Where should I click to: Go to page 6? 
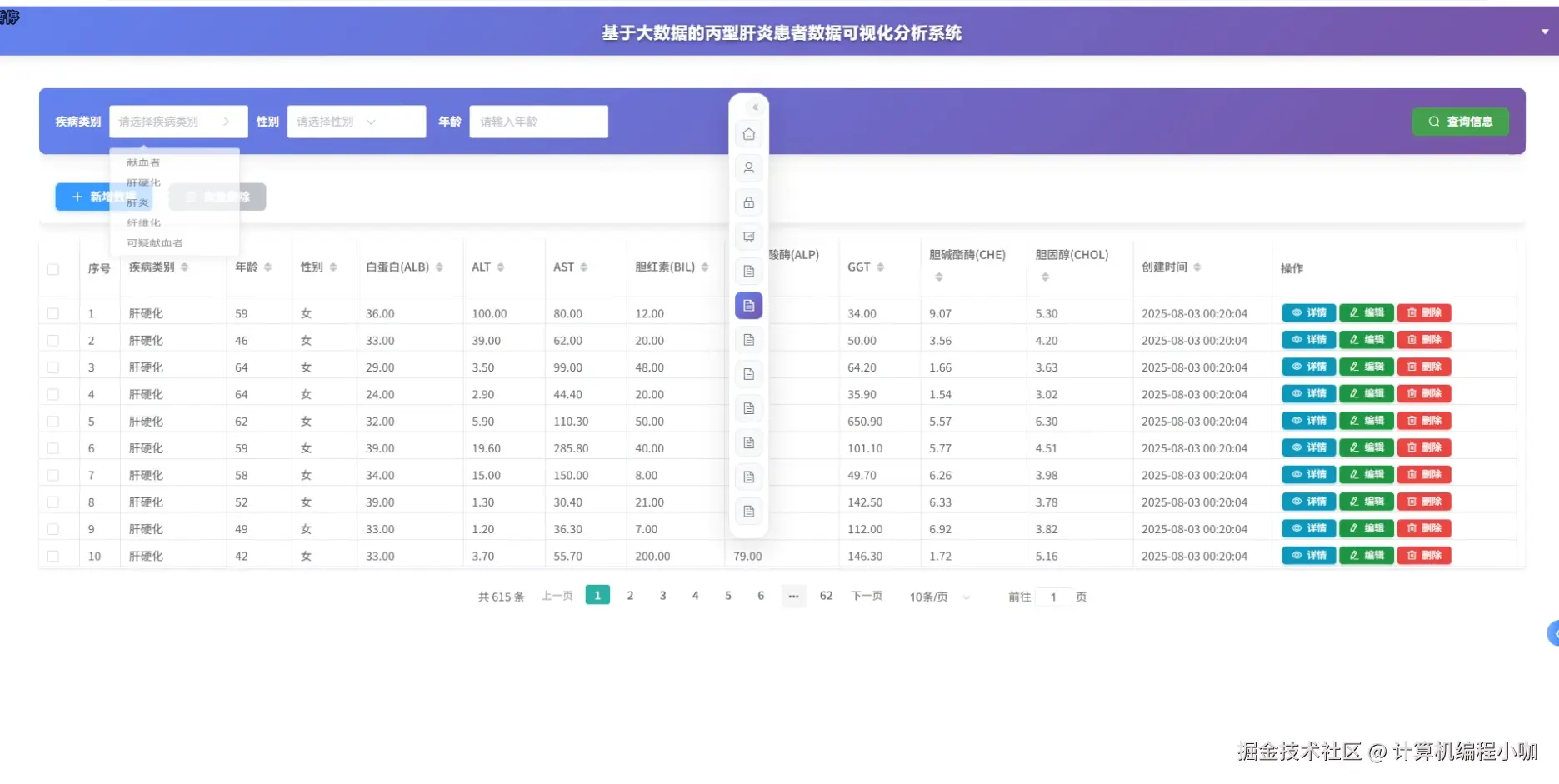[760, 596]
